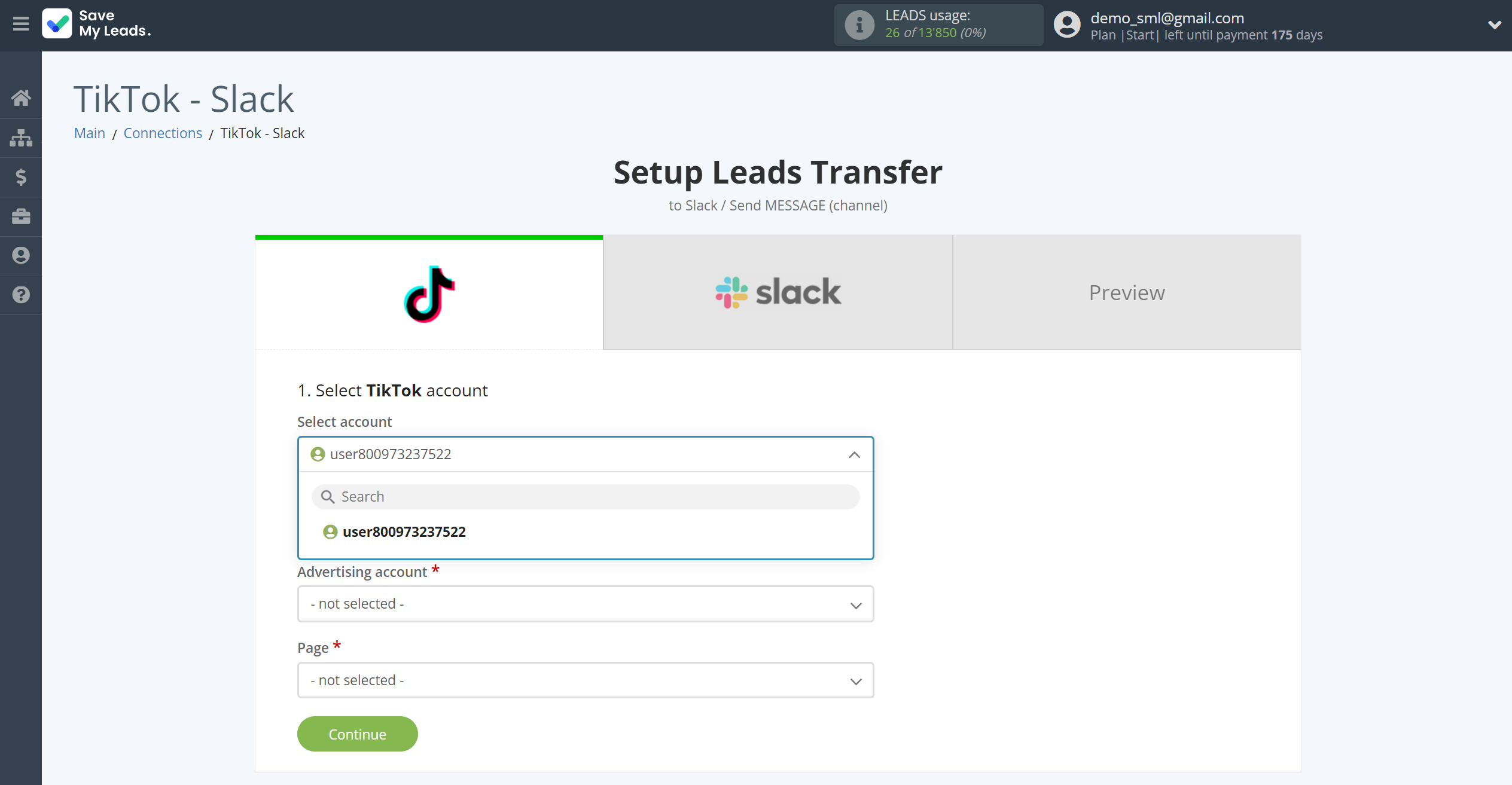Click the Main breadcrumb link

coord(90,133)
